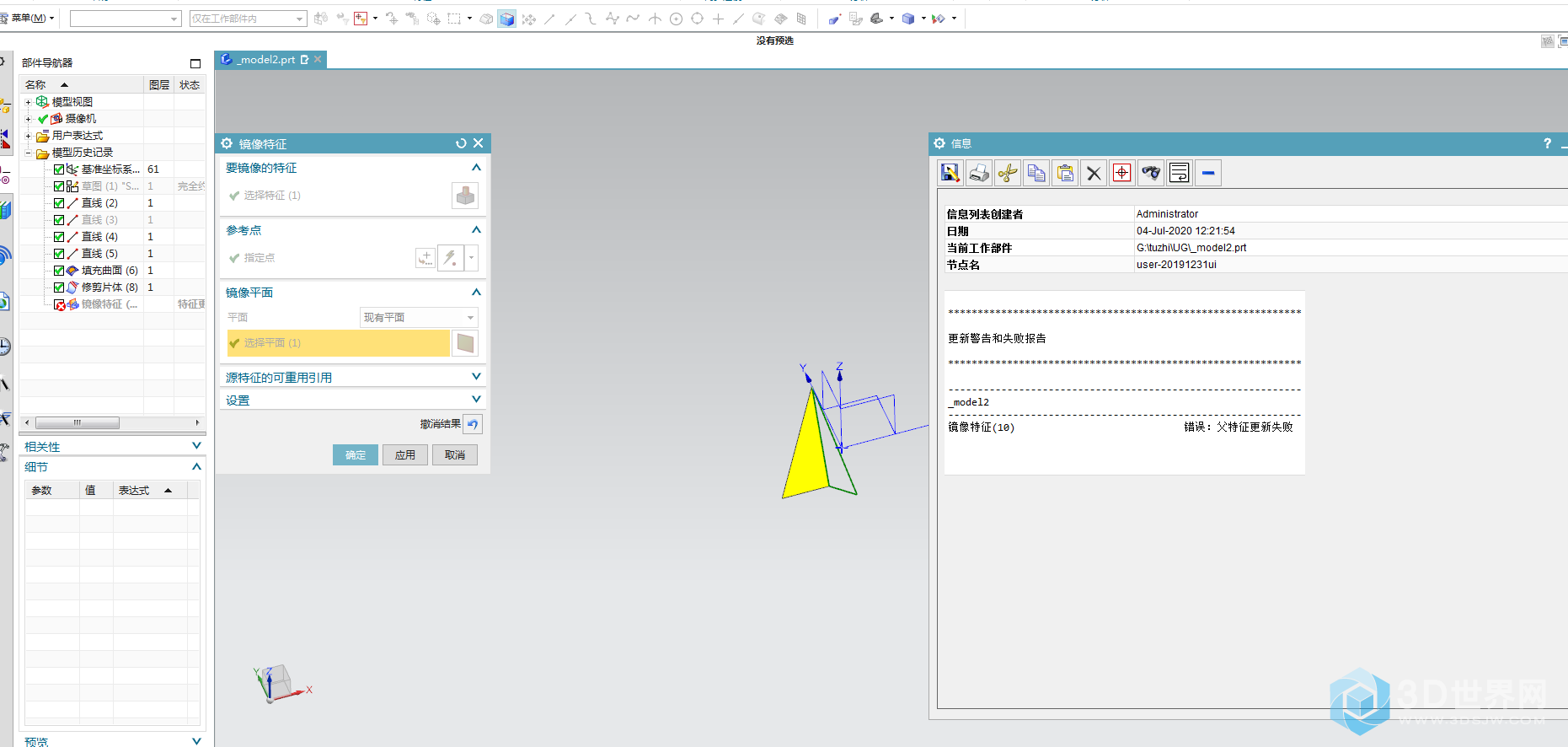
Task: Click the word wrap icon
Action: pyautogui.click(x=1180, y=173)
